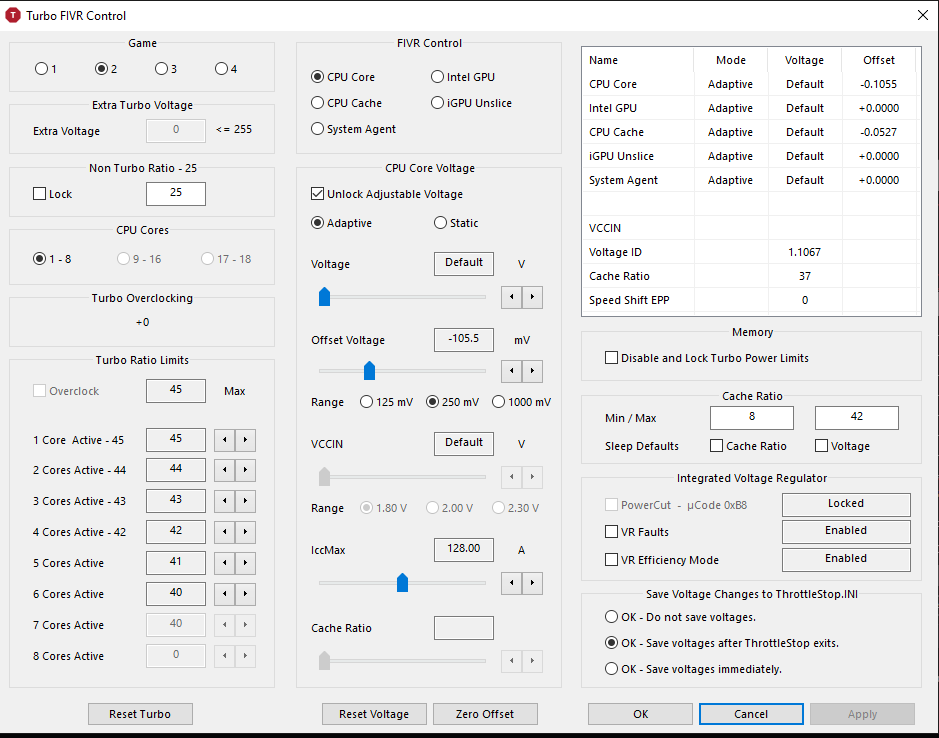The height and width of the screenshot is (738, 939).
Task: Click the Cache Ratio Max input field
Action: pyautogui.click(x=856, y=417)
